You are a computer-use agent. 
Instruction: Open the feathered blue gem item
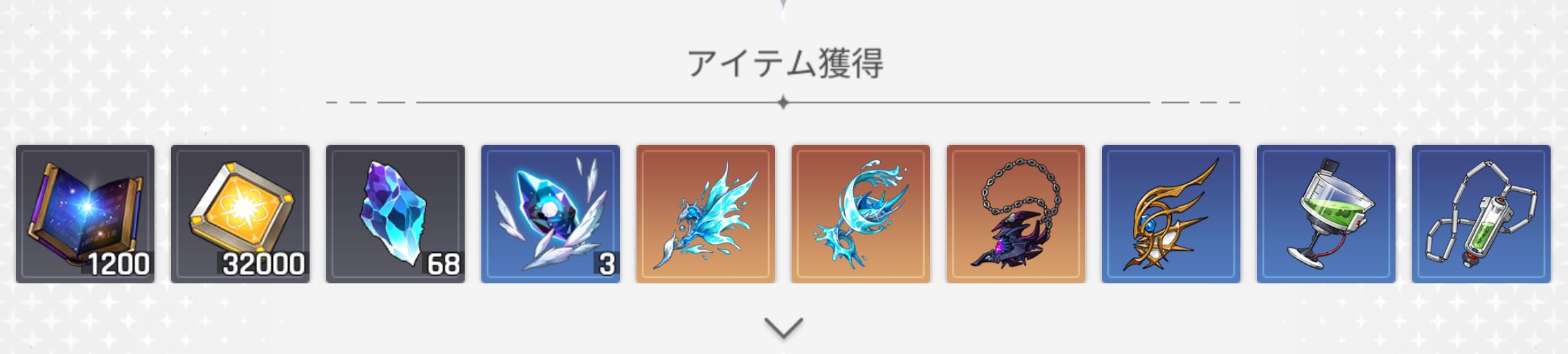[x=551, y=213]
